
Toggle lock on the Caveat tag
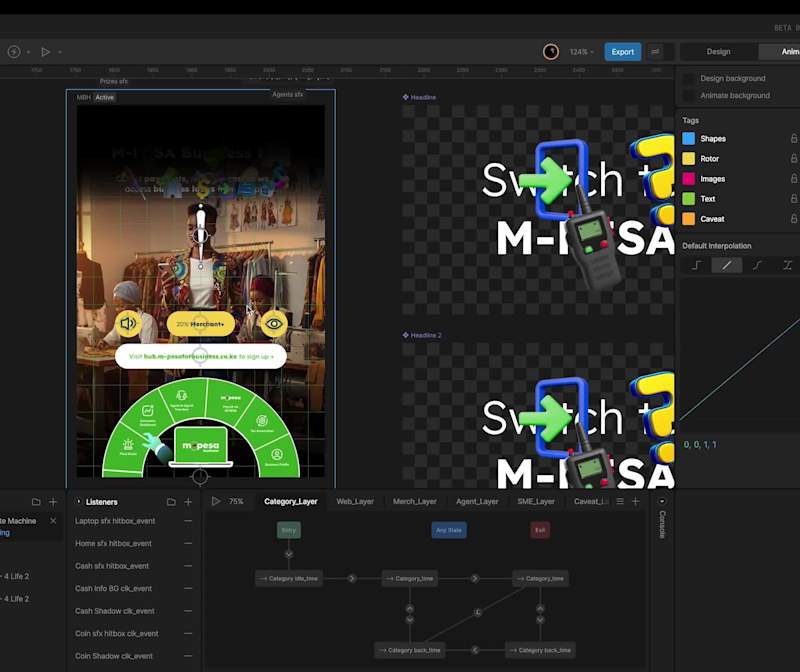click(794, 219)
